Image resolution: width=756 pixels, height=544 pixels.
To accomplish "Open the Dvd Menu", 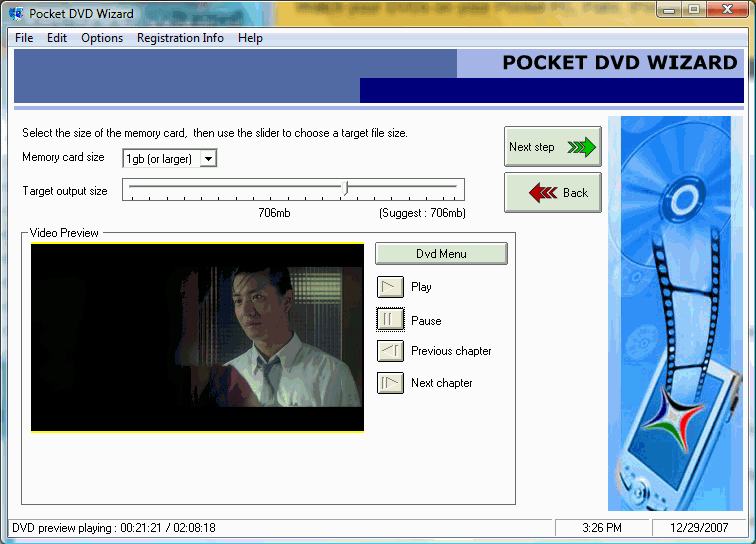I will click(x=441, y=254).
